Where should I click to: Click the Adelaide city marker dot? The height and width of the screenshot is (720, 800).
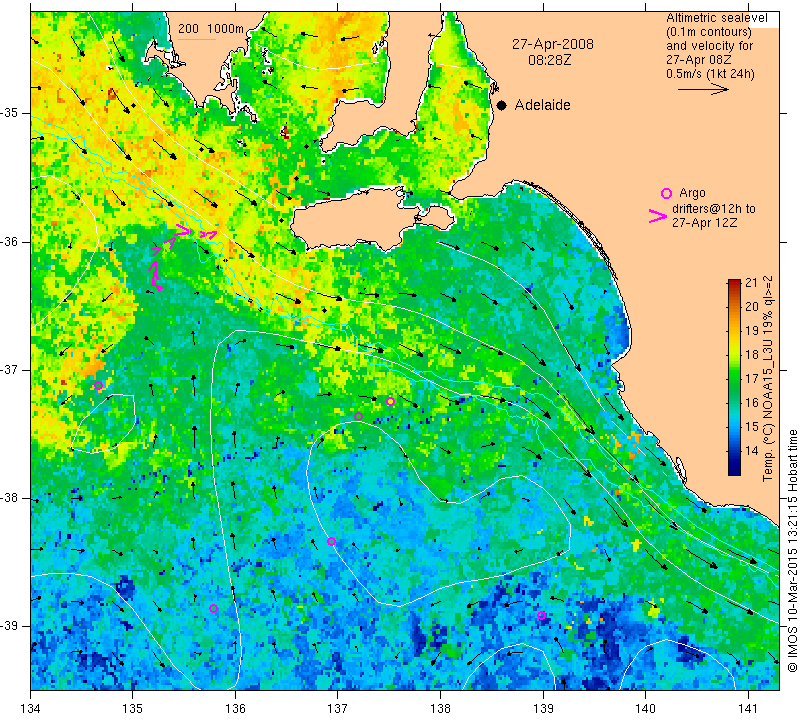(502, 105)
